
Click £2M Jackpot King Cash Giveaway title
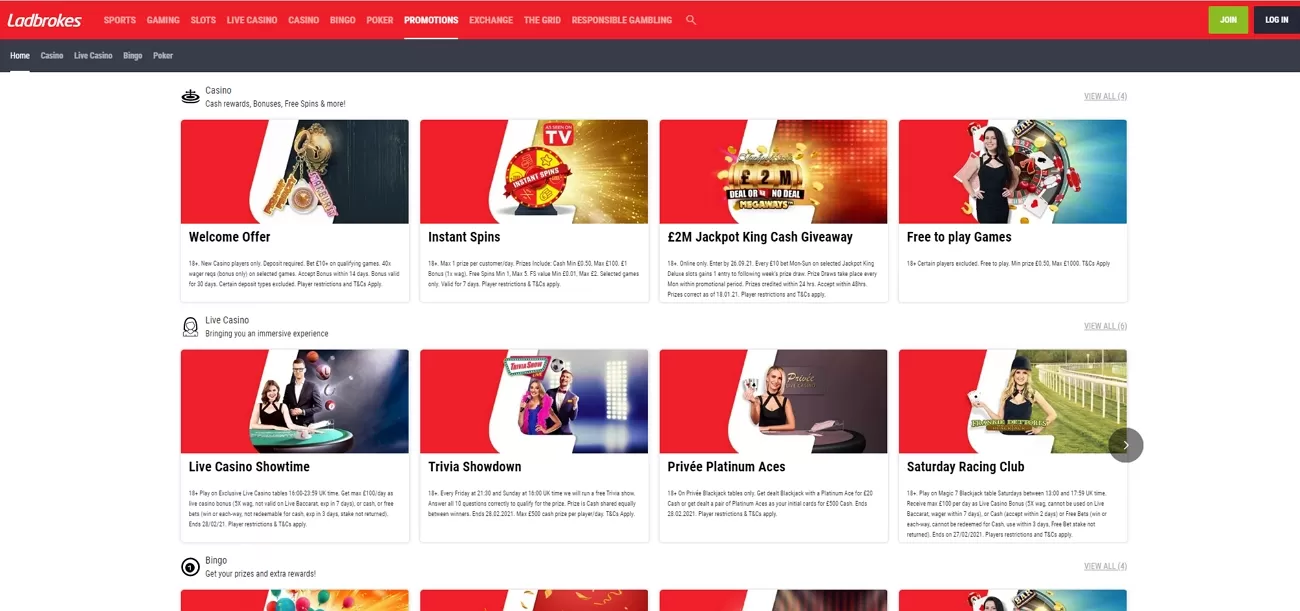coord(760,237)
